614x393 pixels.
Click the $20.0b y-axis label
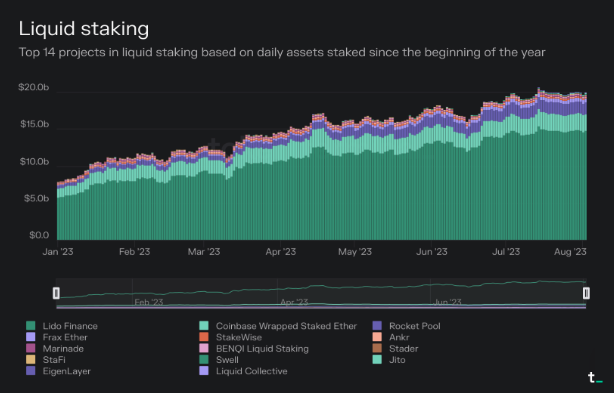pos(34,87)
